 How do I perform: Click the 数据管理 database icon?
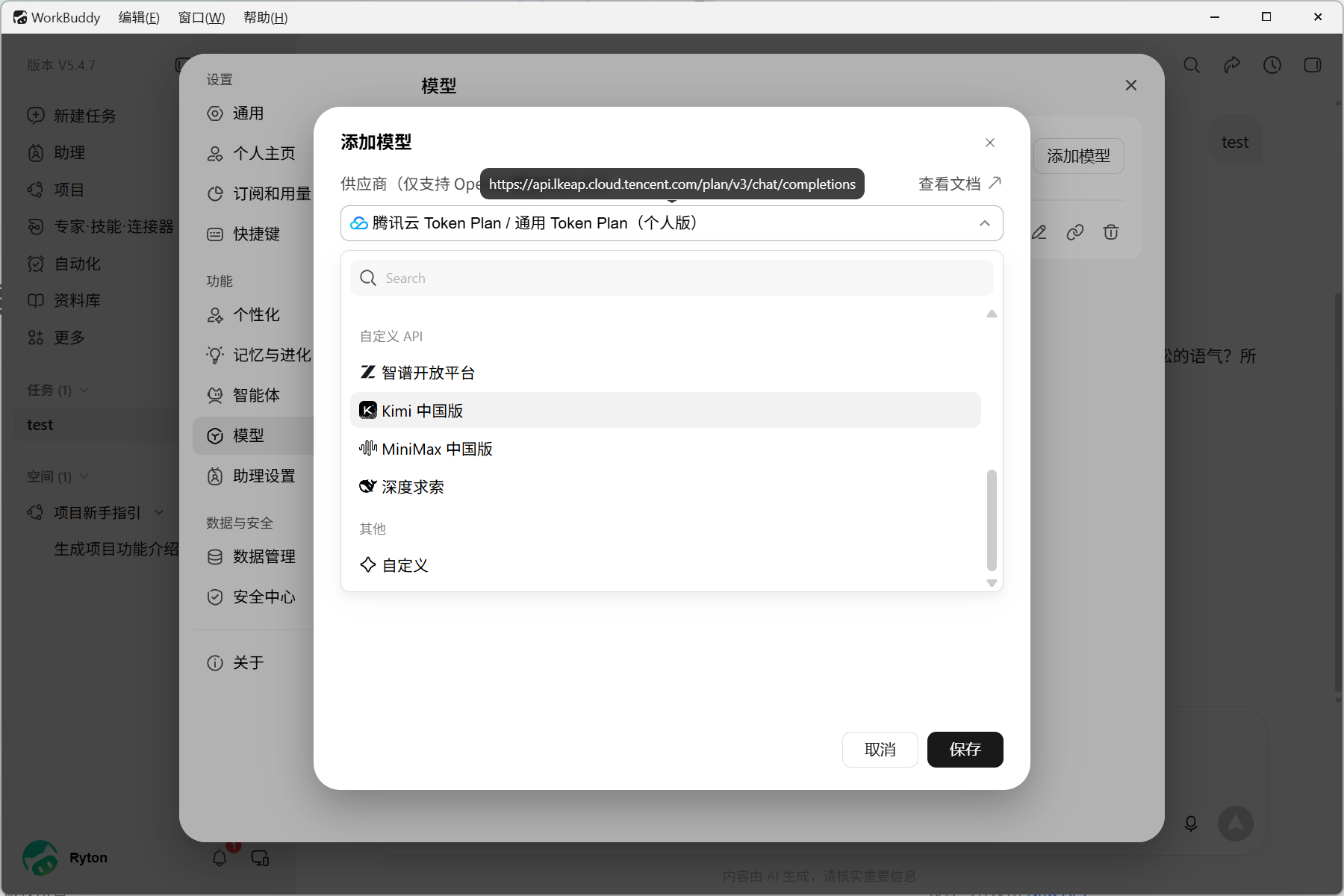pos(215,557)
